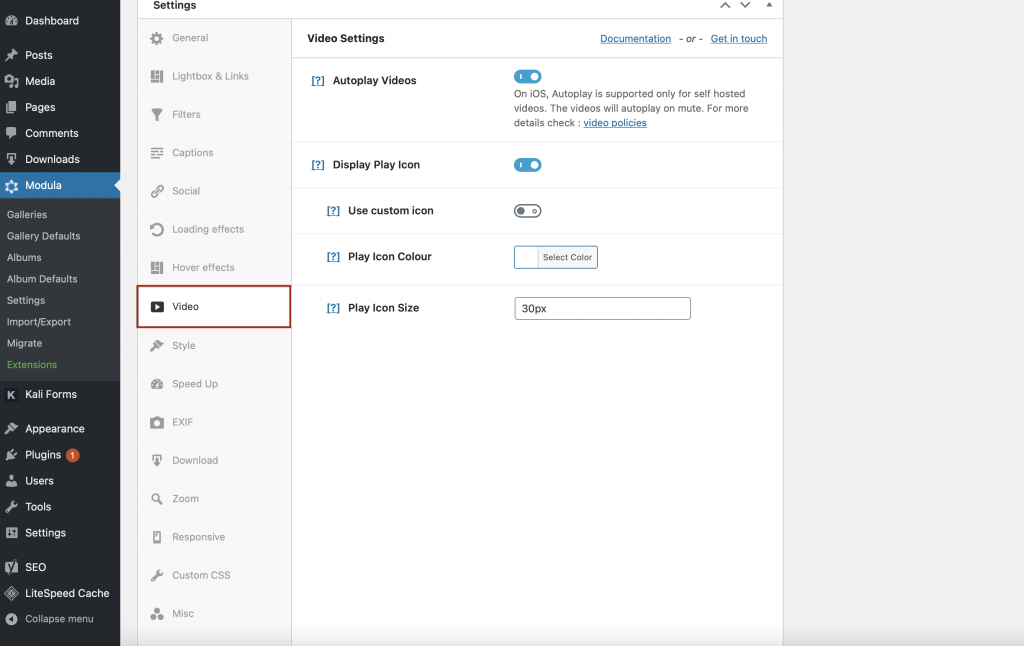The image size is (1024, 646).
Task: Click the Zoom magnifier icon
Action: tap(157, 499)
